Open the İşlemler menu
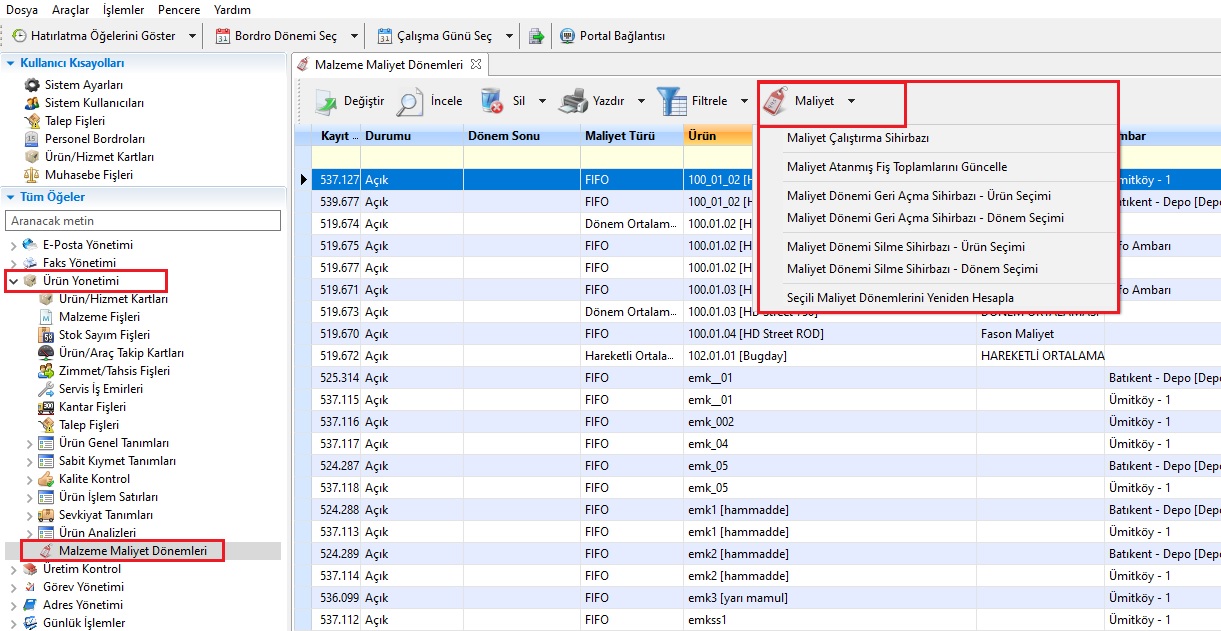1221x631 pixels. point(123,10)
